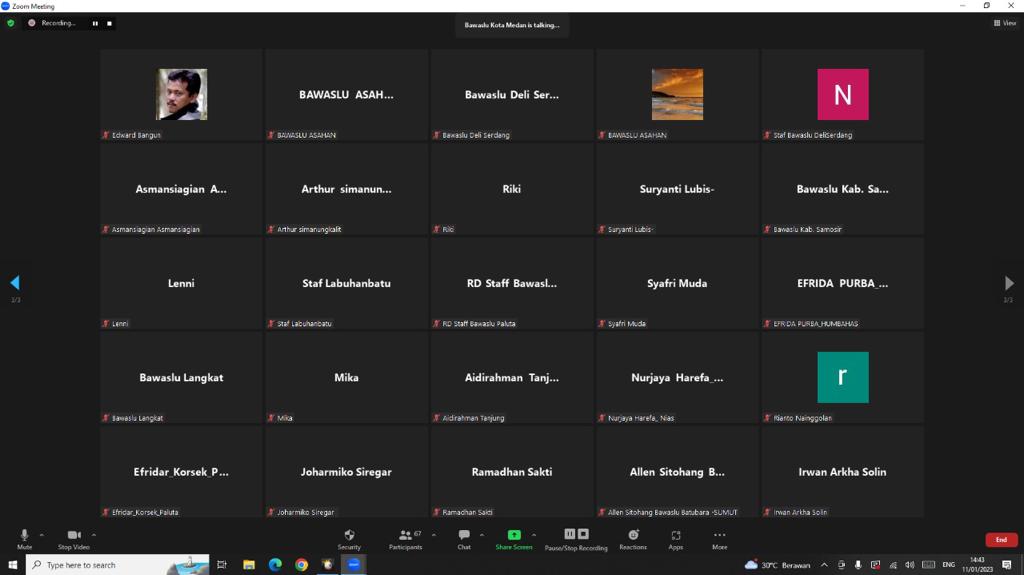
Task: Select Edward Bangun's video tile
Action: (181, 95)
